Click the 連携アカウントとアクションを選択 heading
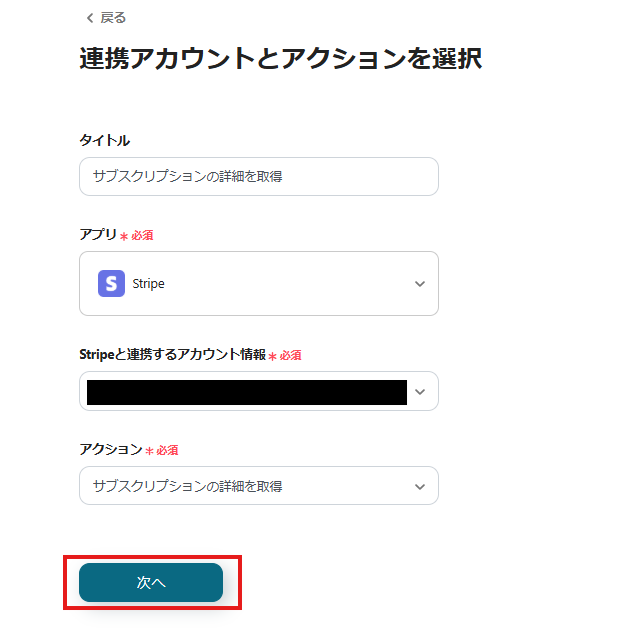Viewport: 620px width, 643px height. 280,58
